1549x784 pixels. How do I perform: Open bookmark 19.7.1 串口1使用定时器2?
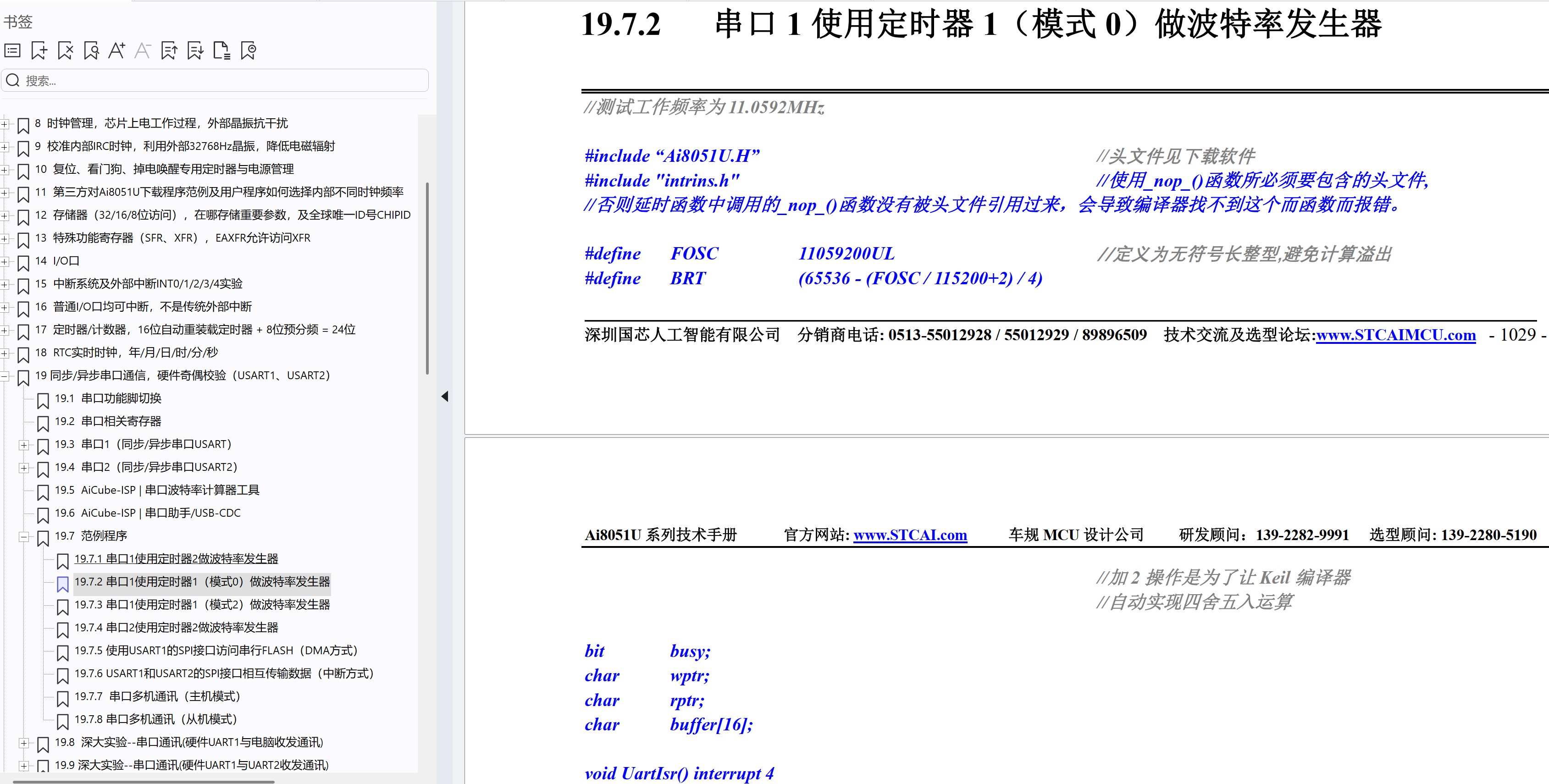[x=176, y=558]
